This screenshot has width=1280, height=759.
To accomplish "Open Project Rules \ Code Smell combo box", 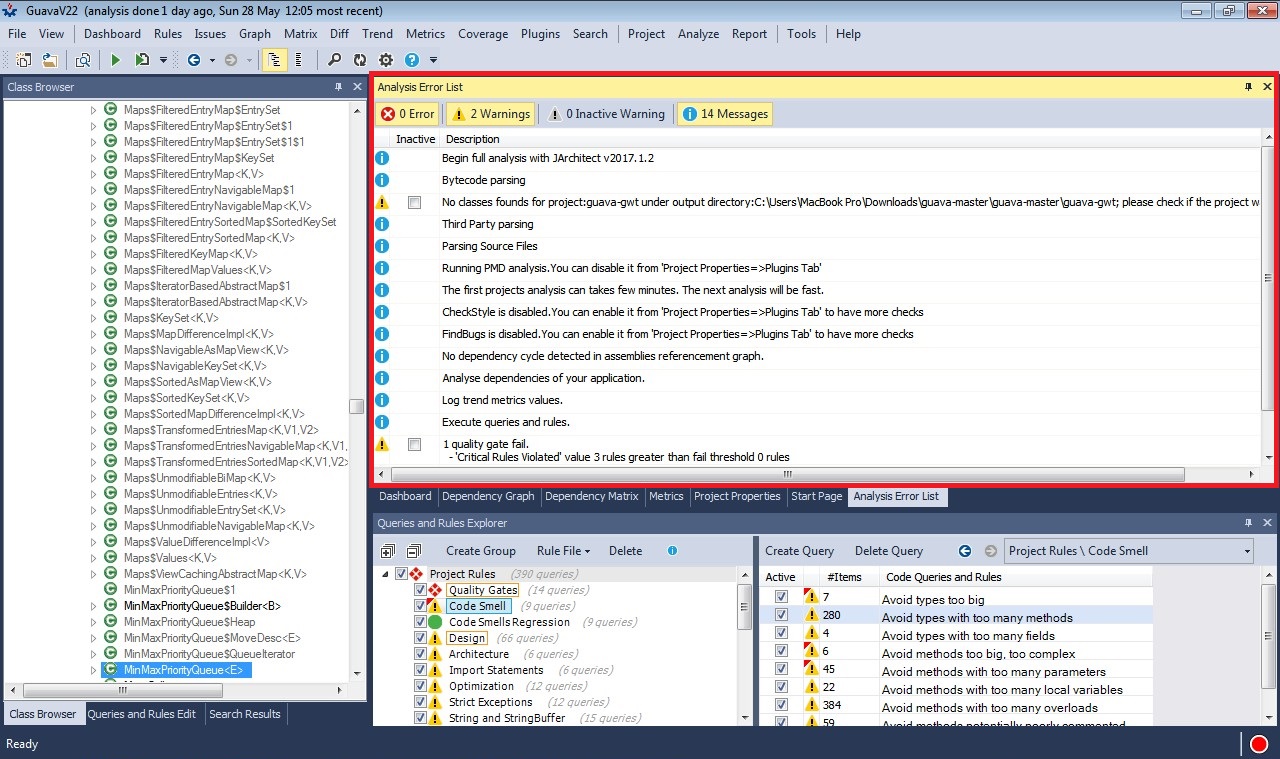I will 1129,551.
